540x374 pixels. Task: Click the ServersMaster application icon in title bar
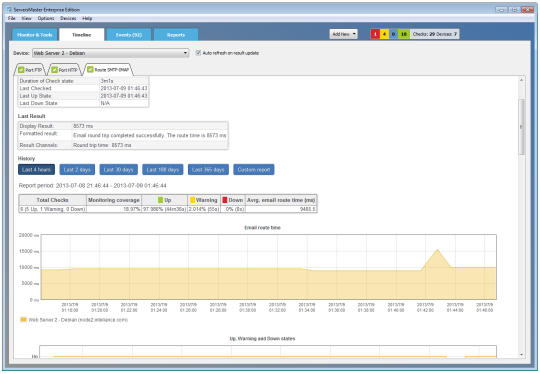[x=9, y=9]
